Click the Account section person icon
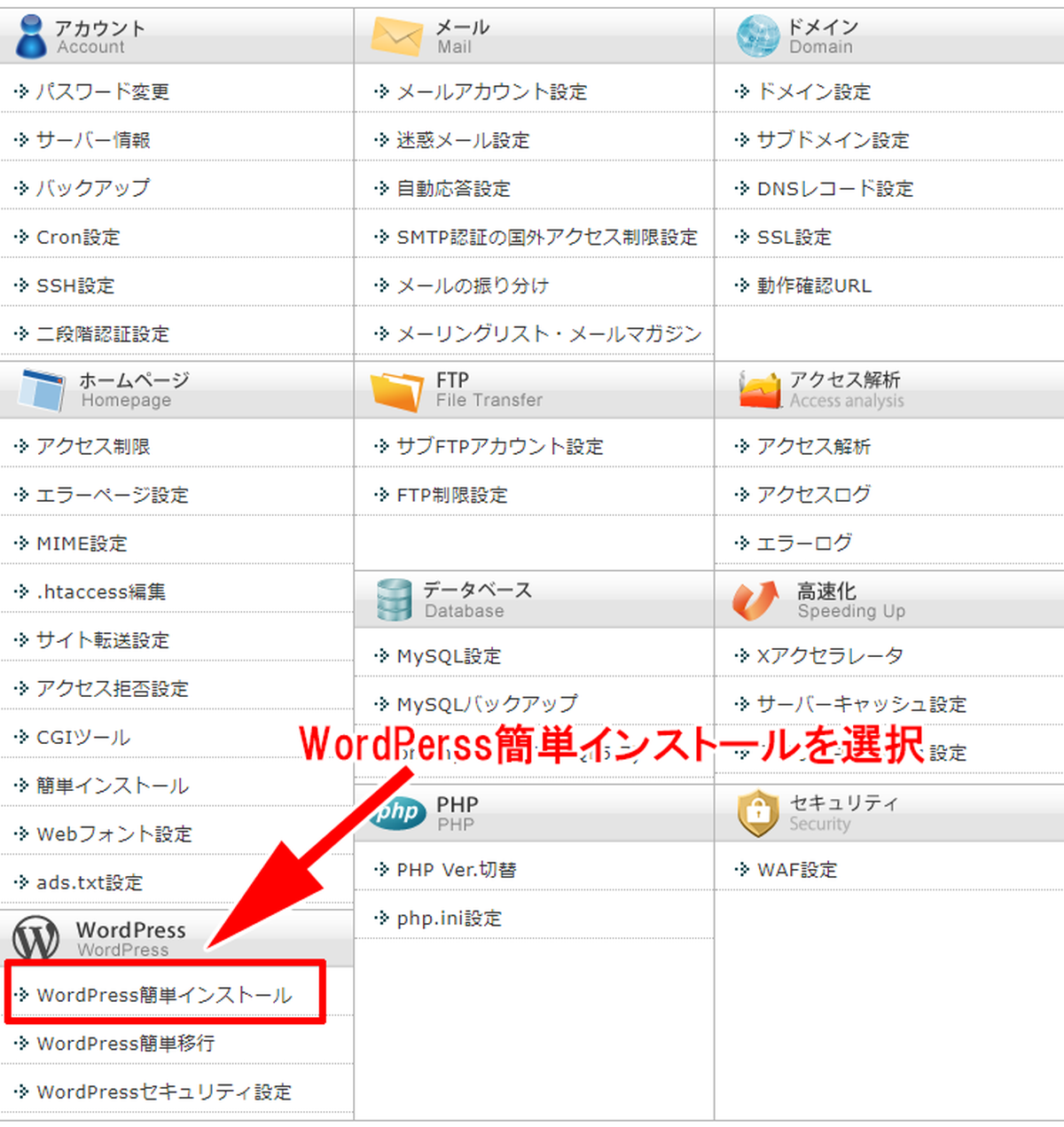This screenshot has height=1127, width=1064. (x=32, y=36)
